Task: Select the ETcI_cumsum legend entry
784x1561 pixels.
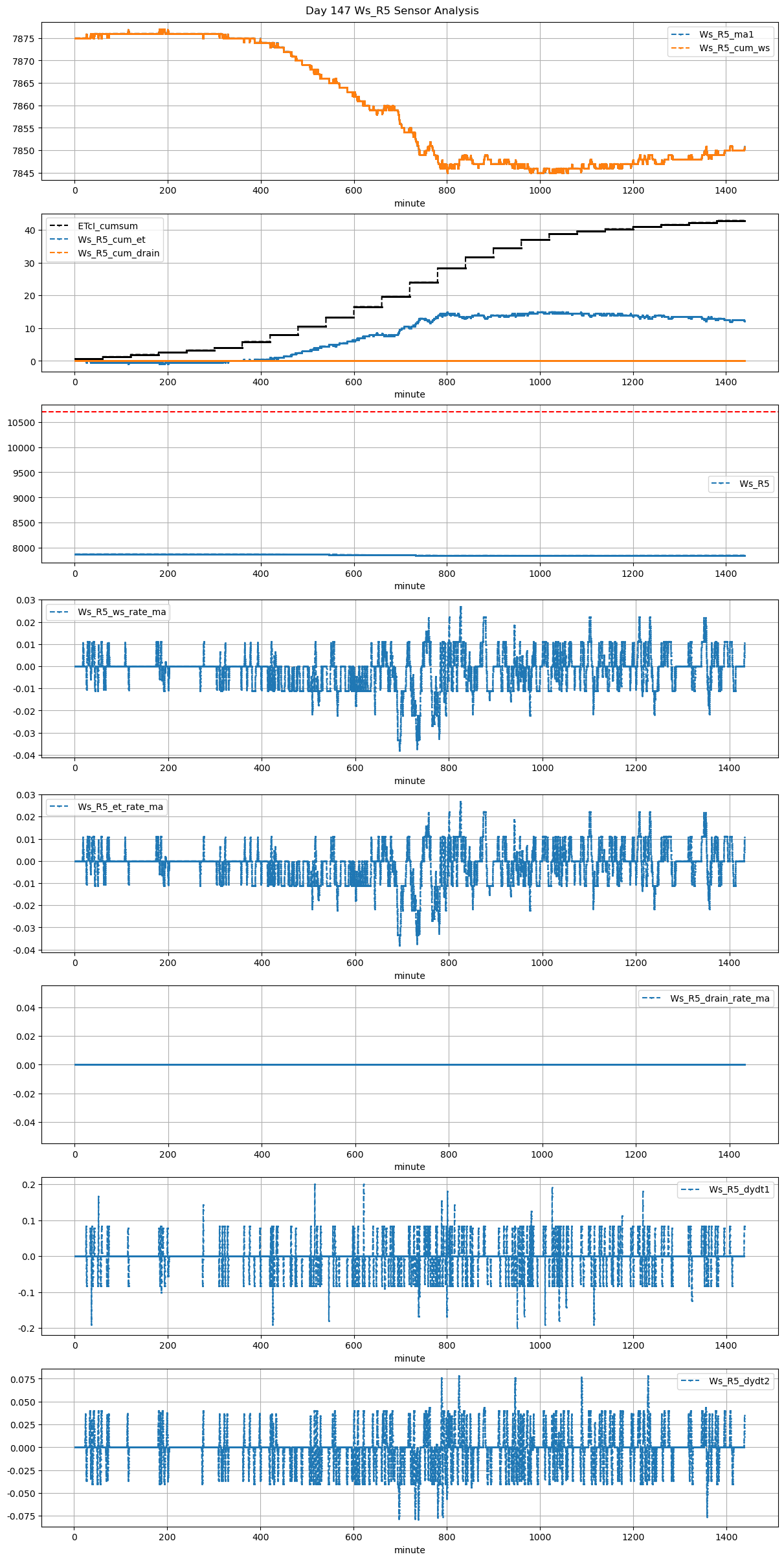Action: [x=107, y=226]
